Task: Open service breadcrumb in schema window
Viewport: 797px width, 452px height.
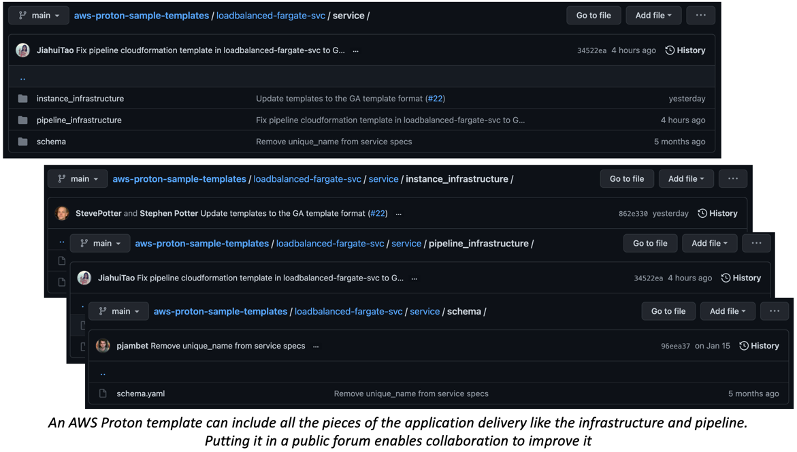Action: click(x=424, y=311)
